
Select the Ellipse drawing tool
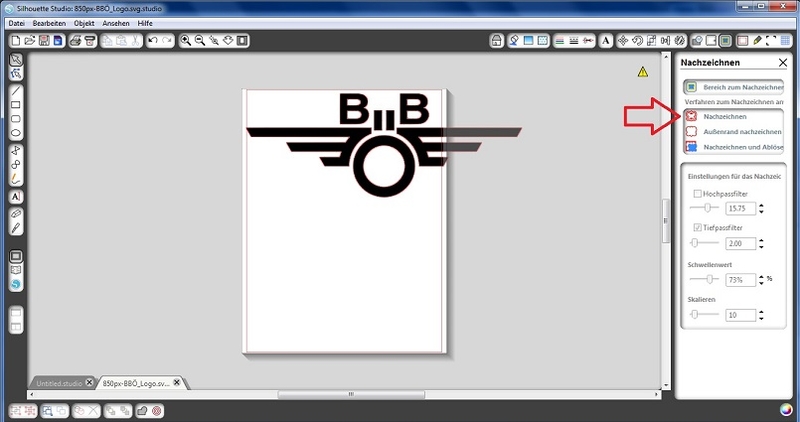16,133
